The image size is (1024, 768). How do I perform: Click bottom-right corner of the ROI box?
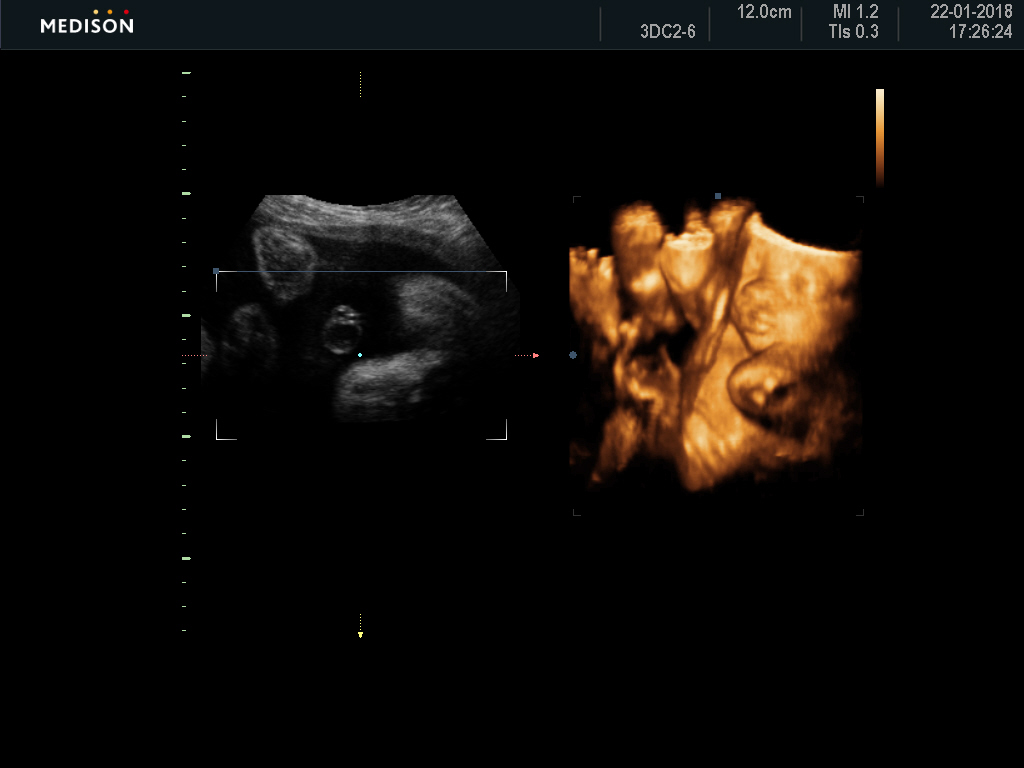(x=506, y=438)
